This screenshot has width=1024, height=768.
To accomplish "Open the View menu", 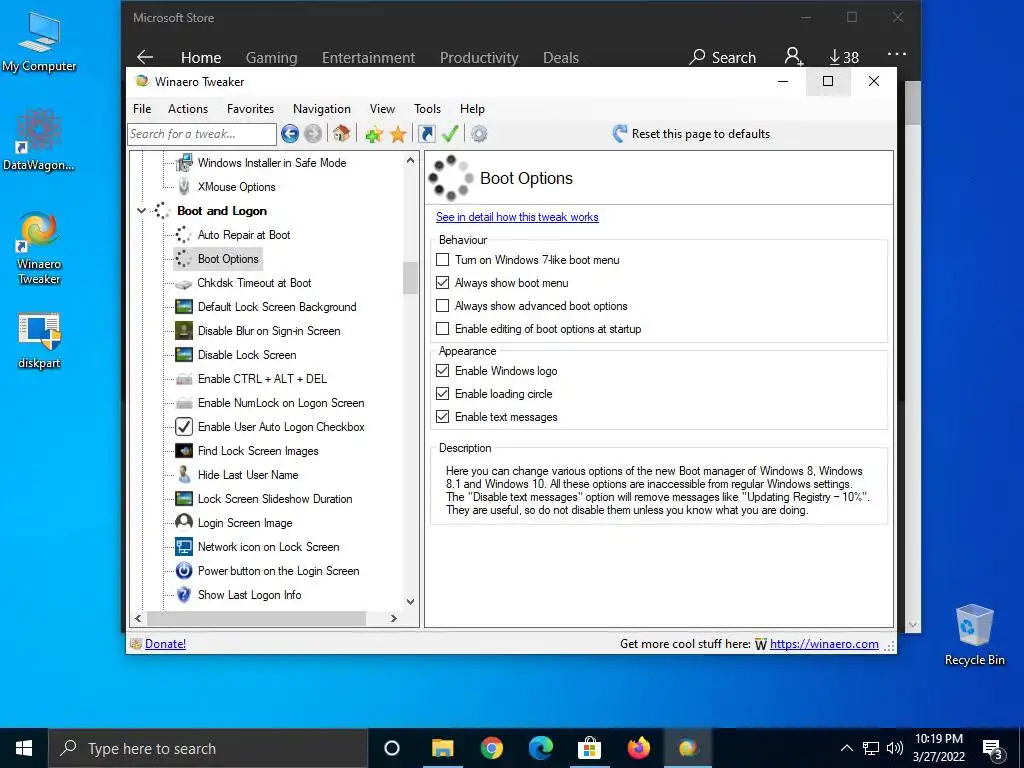I will click(x=382, y=109).
